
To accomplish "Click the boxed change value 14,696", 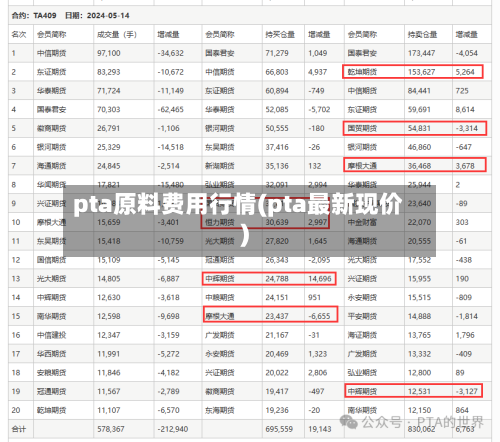I will tap(320, 279).
